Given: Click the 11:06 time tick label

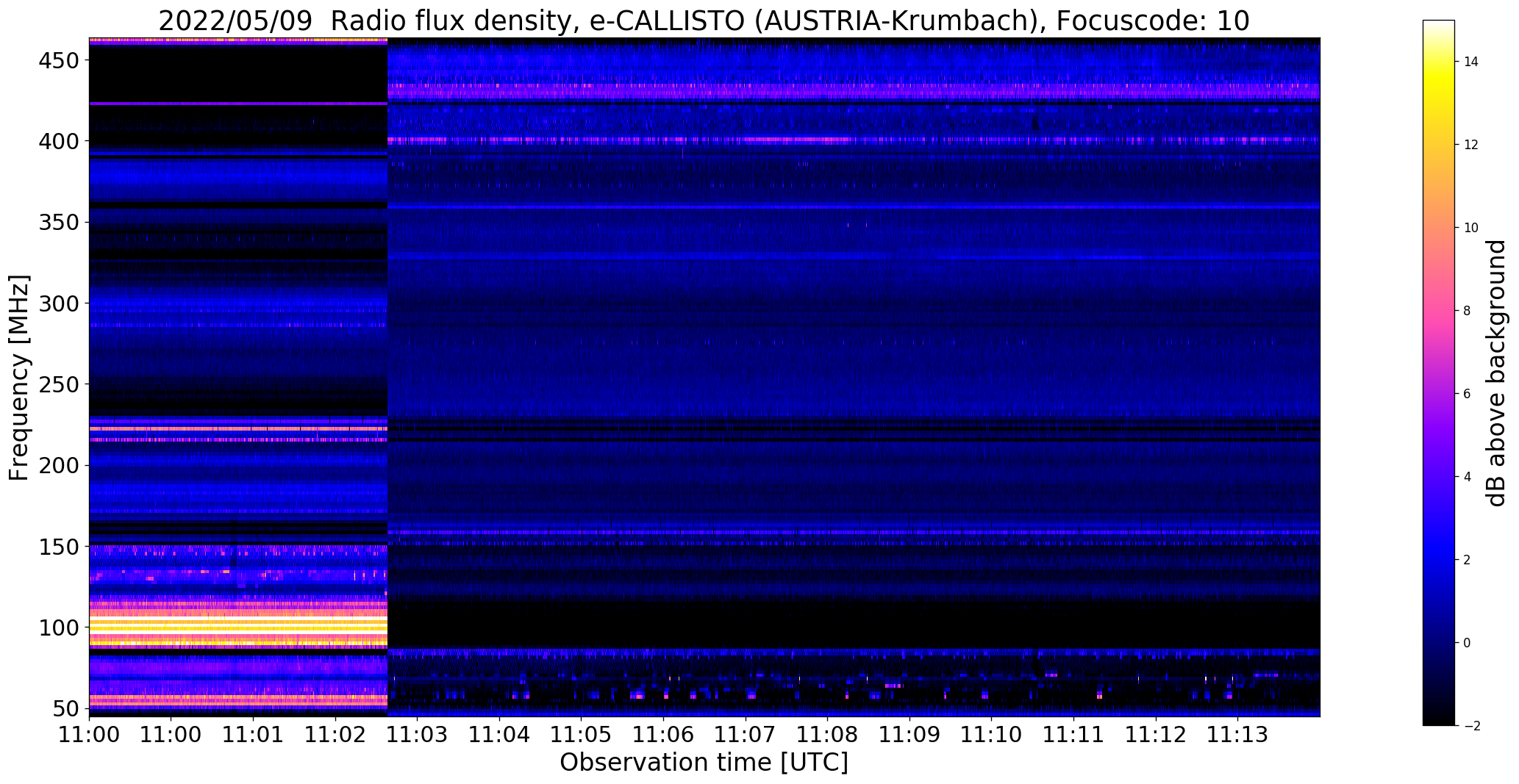Looking at the screenshot, I should pyautogui.click(x=663, y=734).
